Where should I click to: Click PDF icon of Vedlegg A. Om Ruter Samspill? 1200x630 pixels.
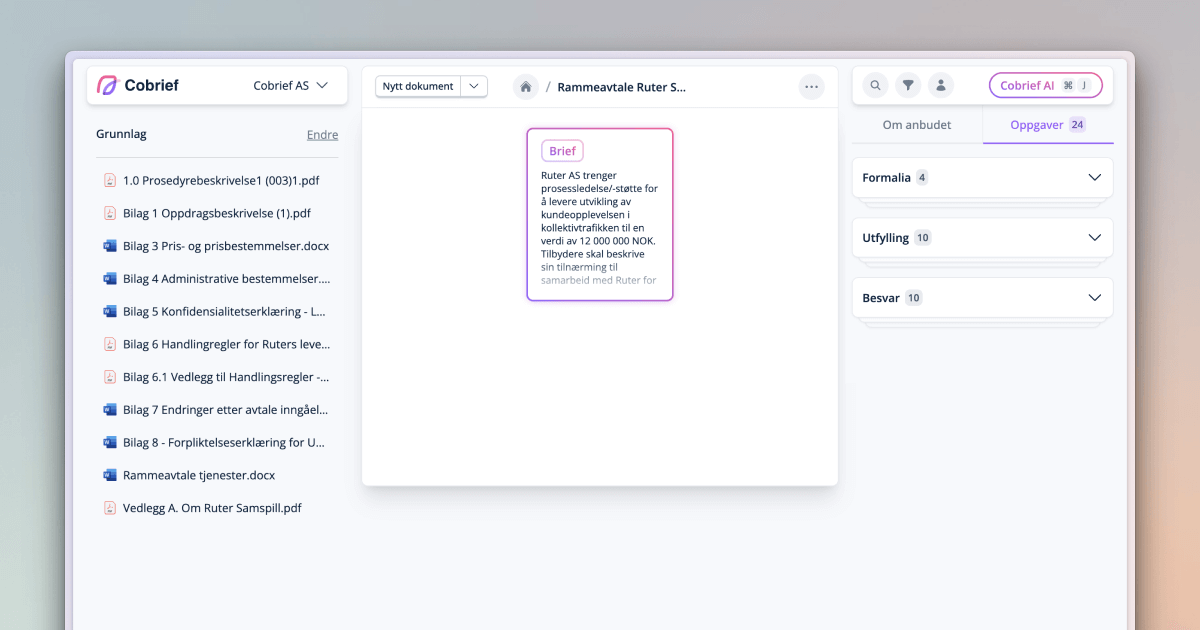110,508
